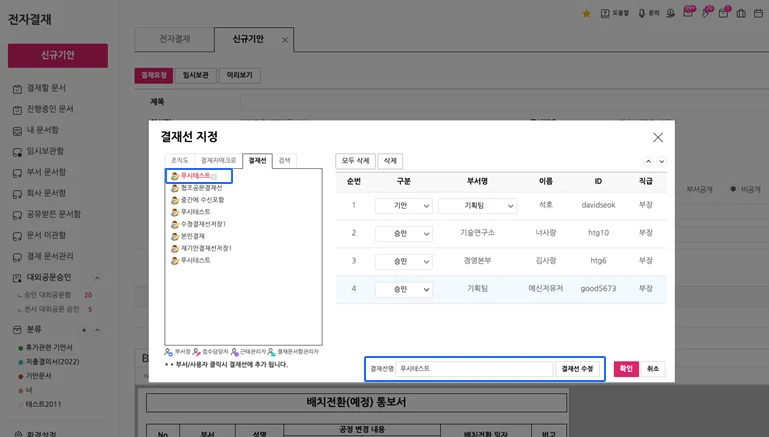Click the user icon beside 본인결재
This screenshot has height=437, width=769.
pyautogui.click(x=175, y=236)
